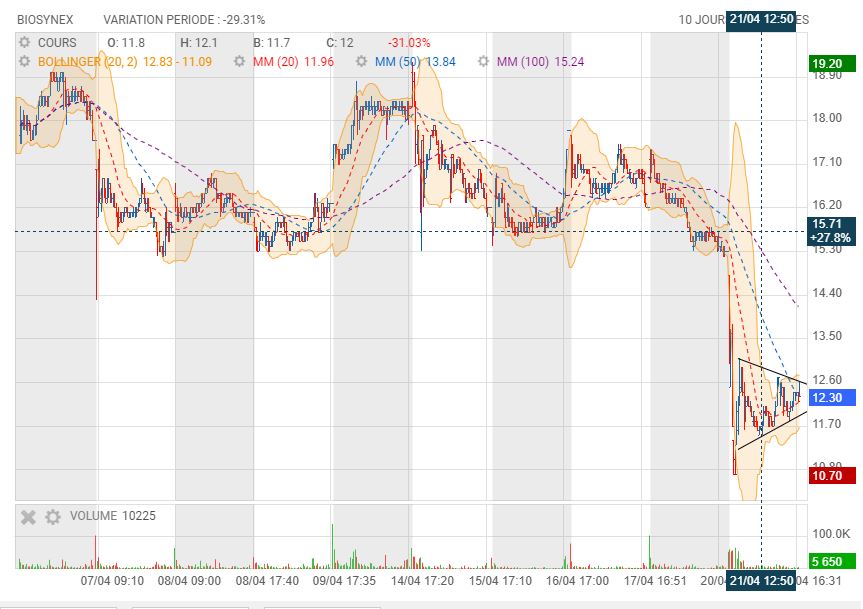
Task: Click the green 5 650 volume tag
Action: [832, 561]
